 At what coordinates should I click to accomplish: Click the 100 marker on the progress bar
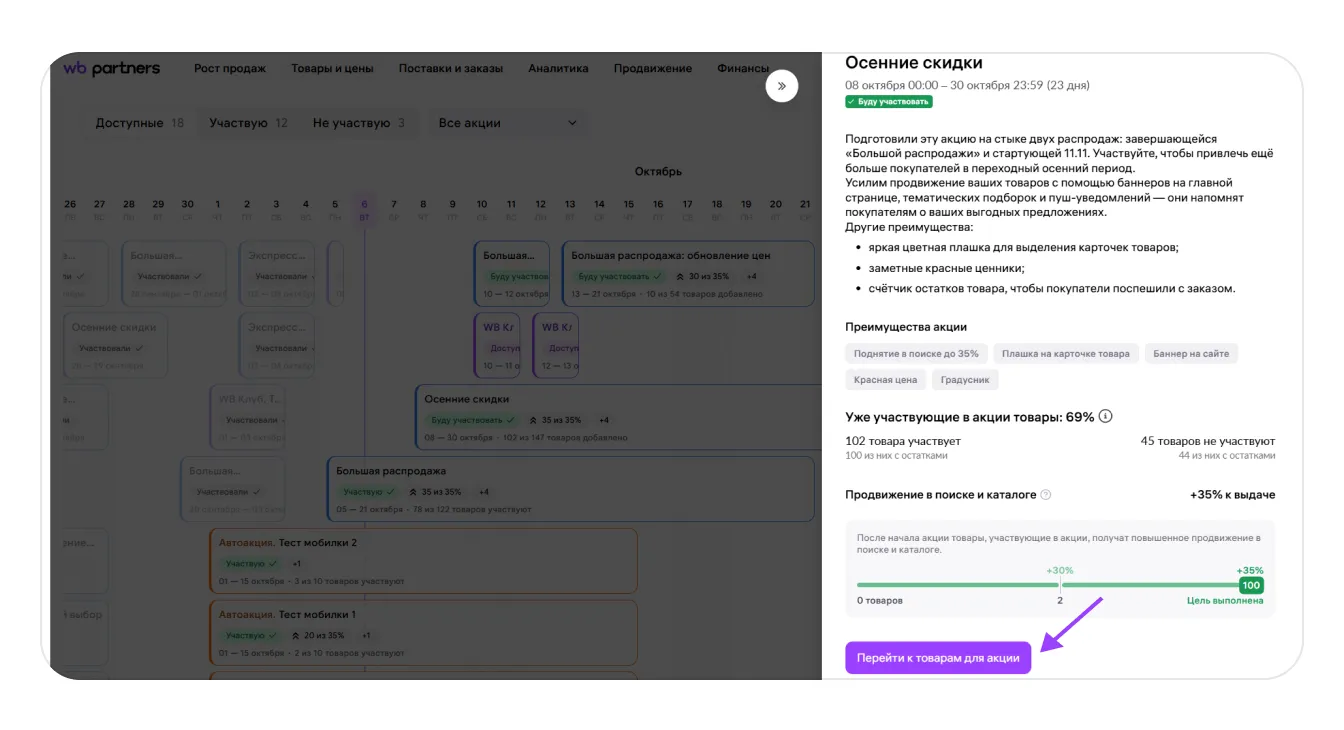pyautogui.click(x=1251, y=585)
